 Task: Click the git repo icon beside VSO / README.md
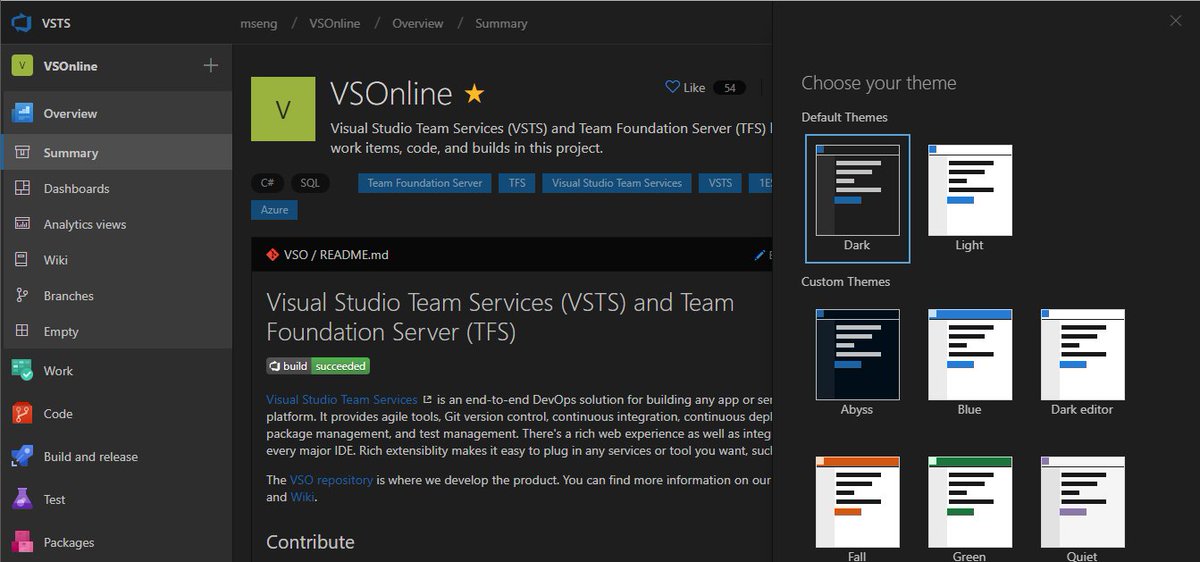(272, 254)
